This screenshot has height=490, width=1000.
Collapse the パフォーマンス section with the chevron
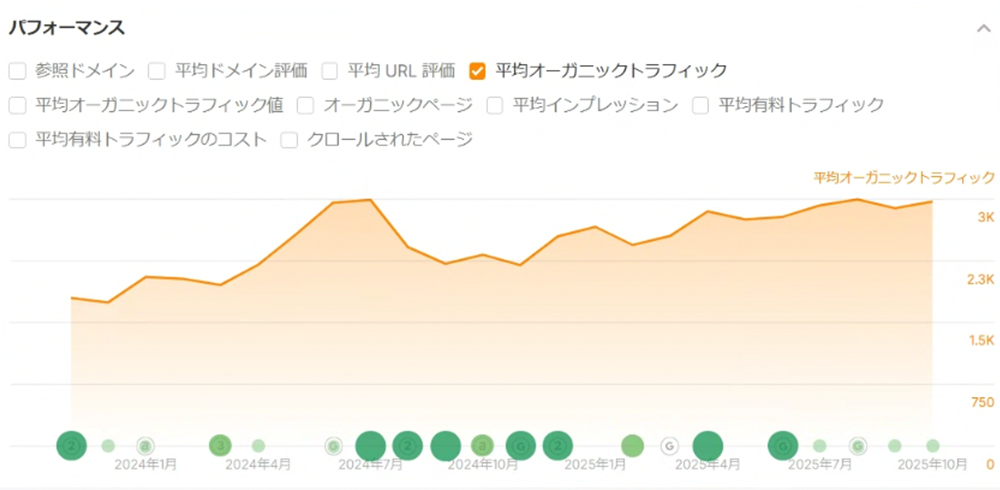click(983, 28)
